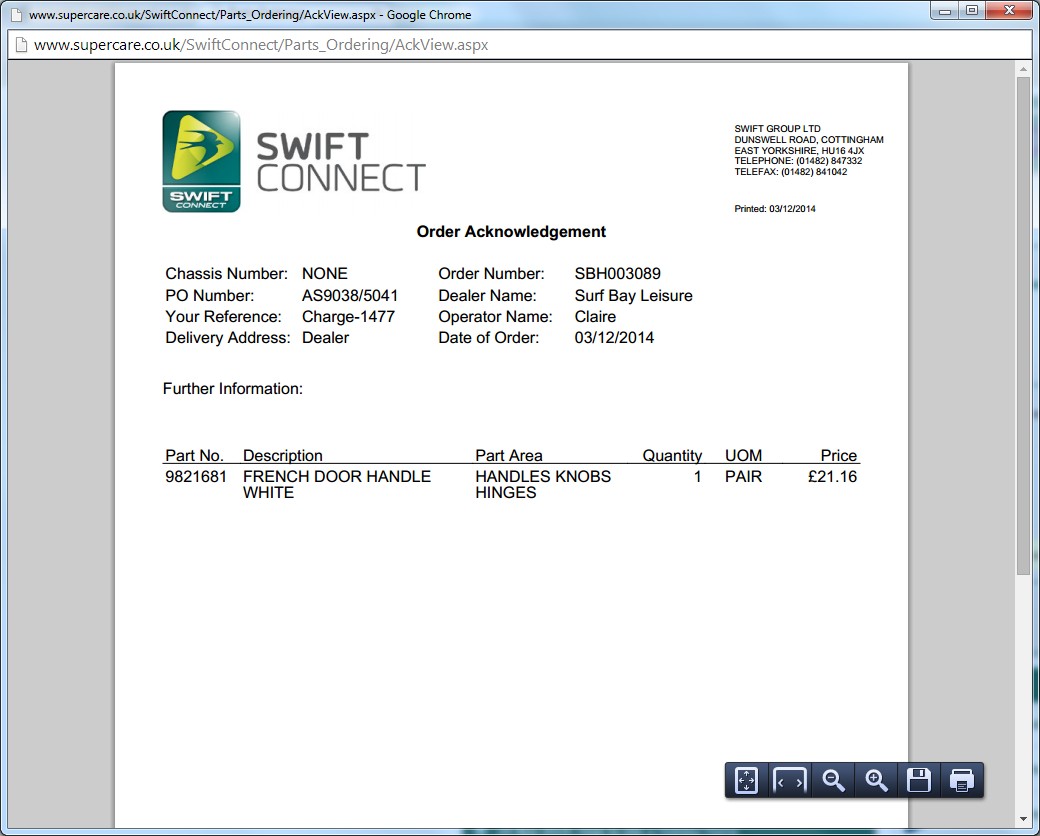Minimize the Chrome window
This screenshot has height=836, width=1040.
tap(944, 11)
